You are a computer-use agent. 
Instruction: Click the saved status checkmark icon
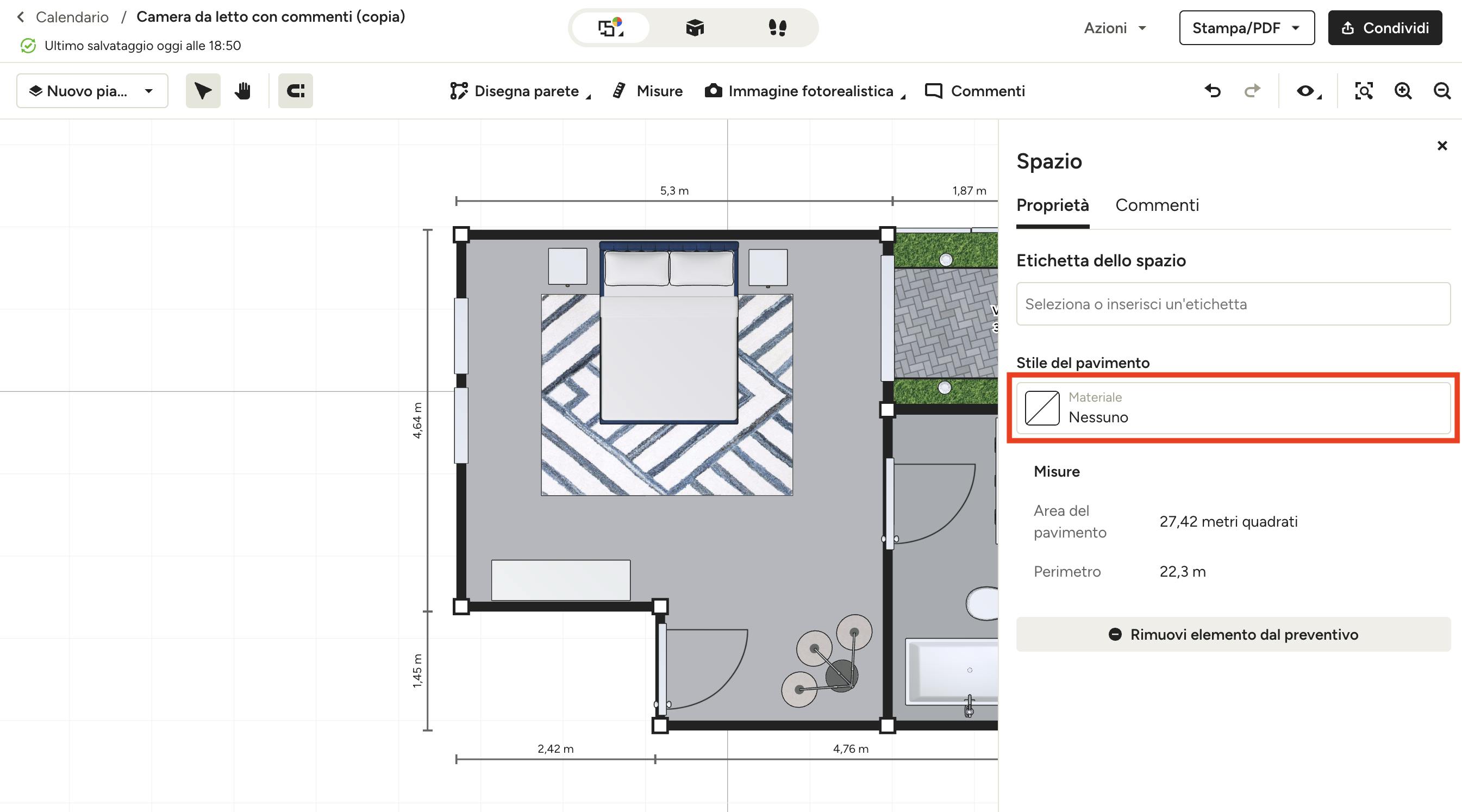(x=28, y=46)
